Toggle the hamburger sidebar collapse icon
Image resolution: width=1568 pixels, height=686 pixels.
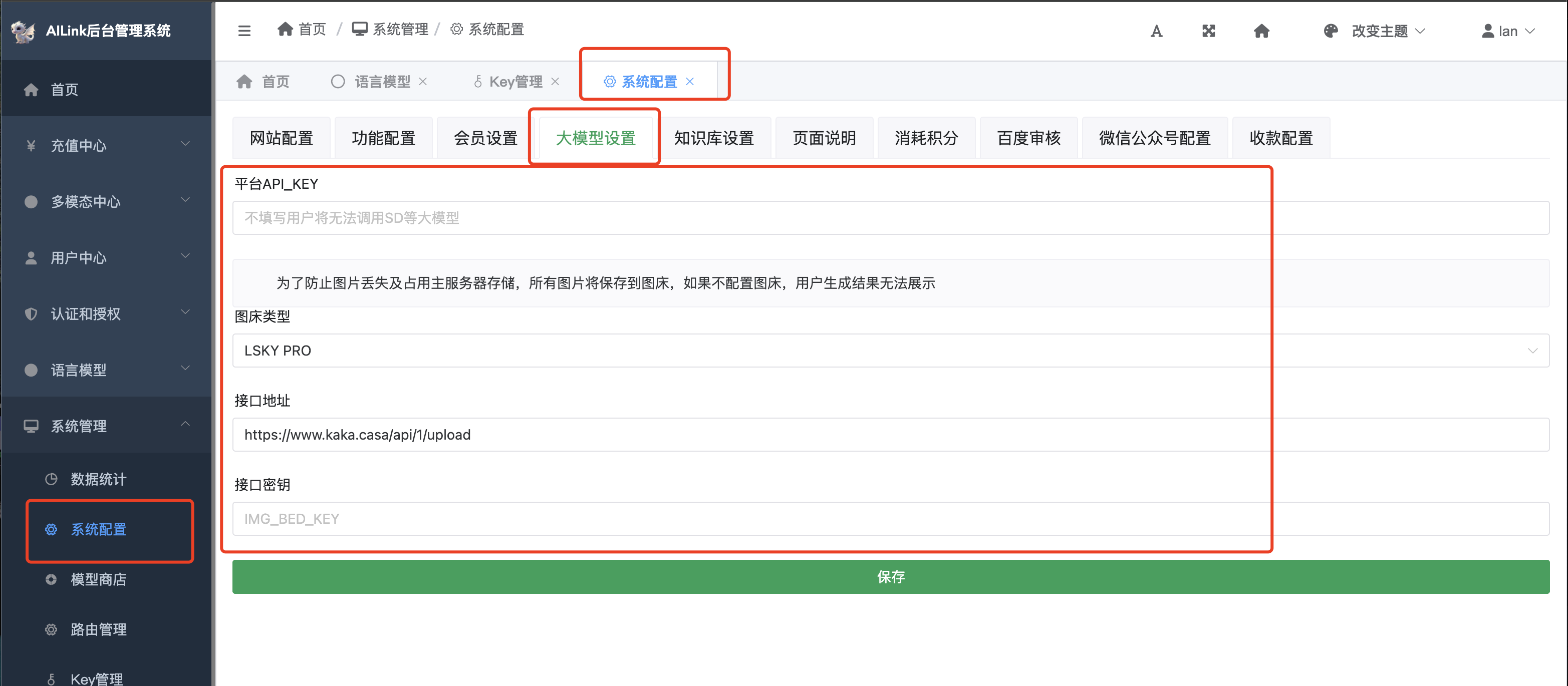(244, 31)
